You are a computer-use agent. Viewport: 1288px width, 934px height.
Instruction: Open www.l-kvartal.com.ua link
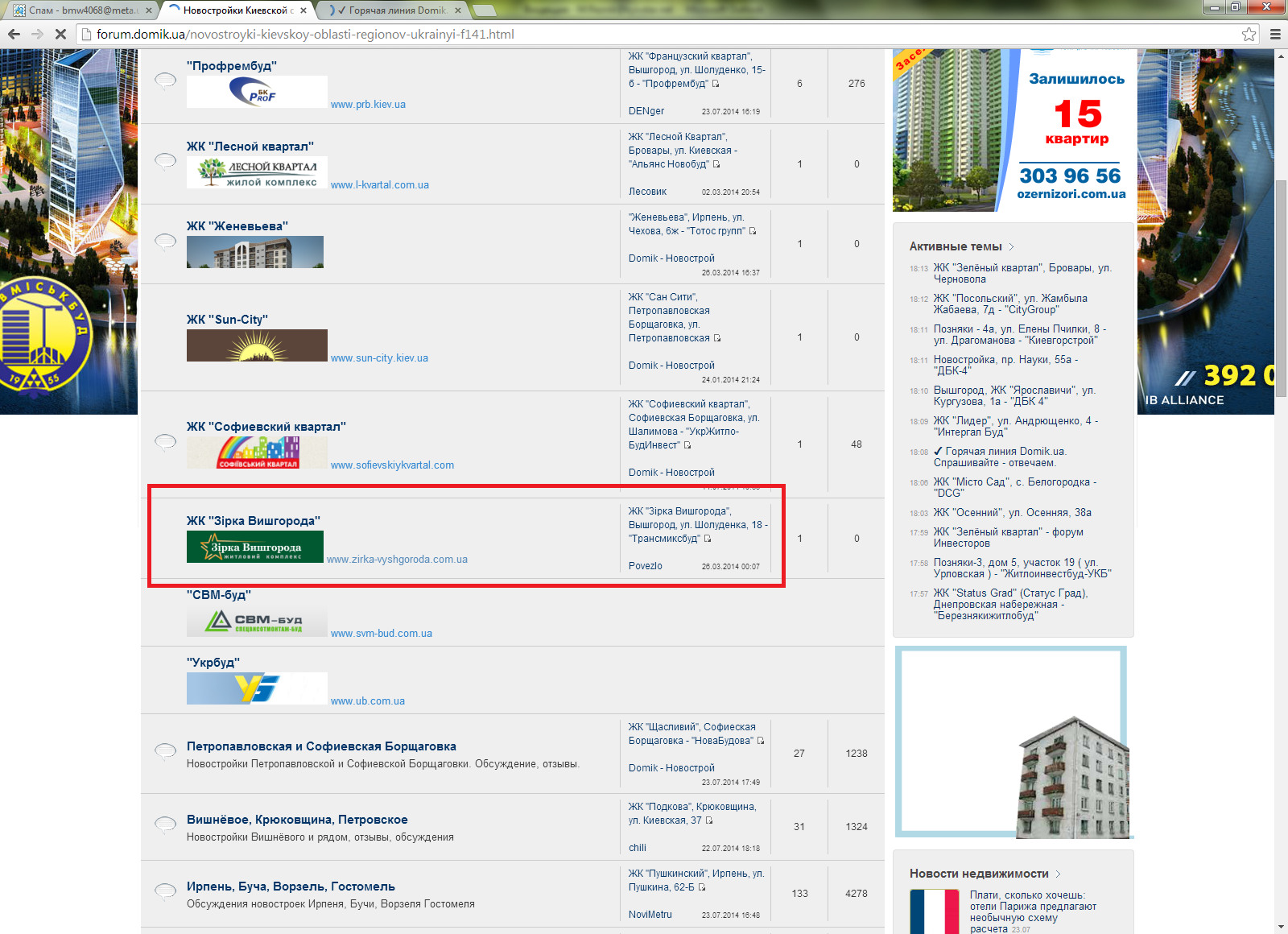coord(380,185)
